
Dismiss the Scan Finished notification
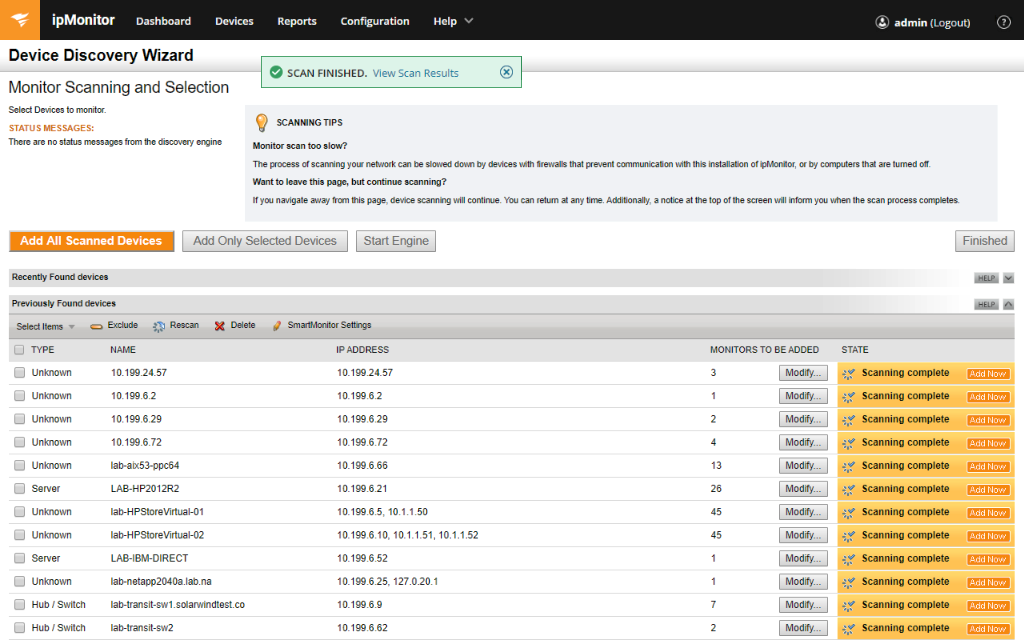[506, 72]
